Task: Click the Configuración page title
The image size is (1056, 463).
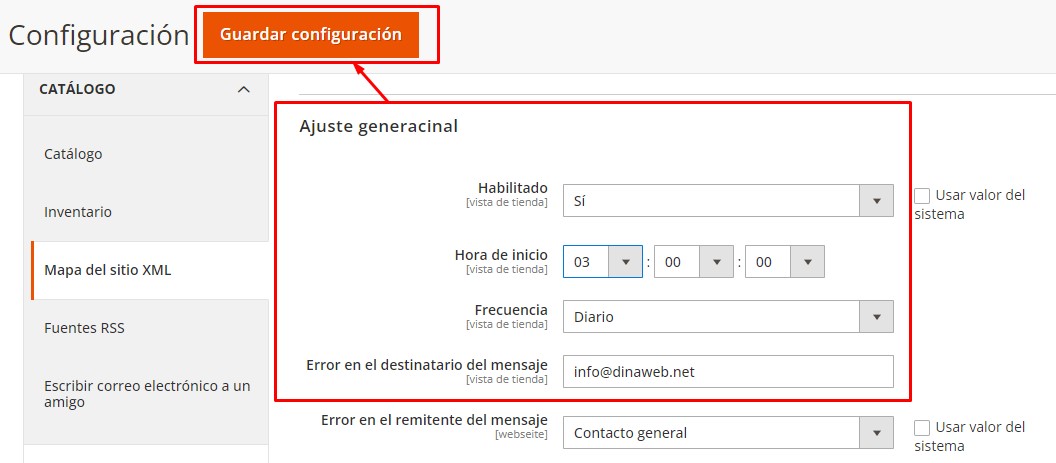Action: coord(98,35)
